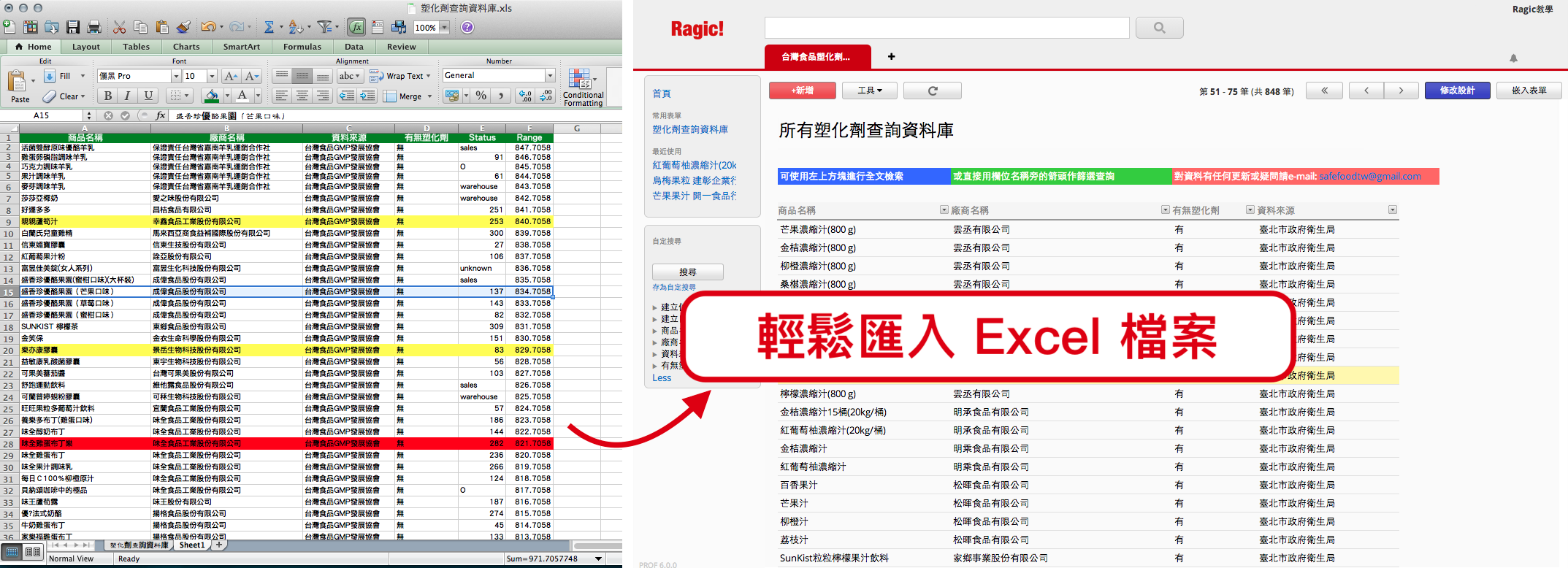Screen dimensions: 1568x568
Task: Toggle align text right
Action: click(x=322, y=96)
